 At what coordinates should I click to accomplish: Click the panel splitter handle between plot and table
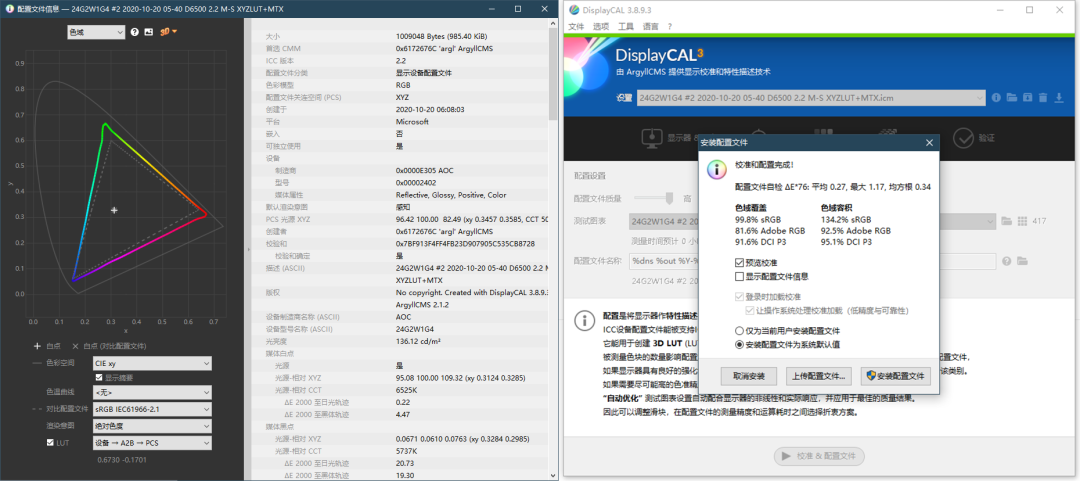[x=247, y=249]
